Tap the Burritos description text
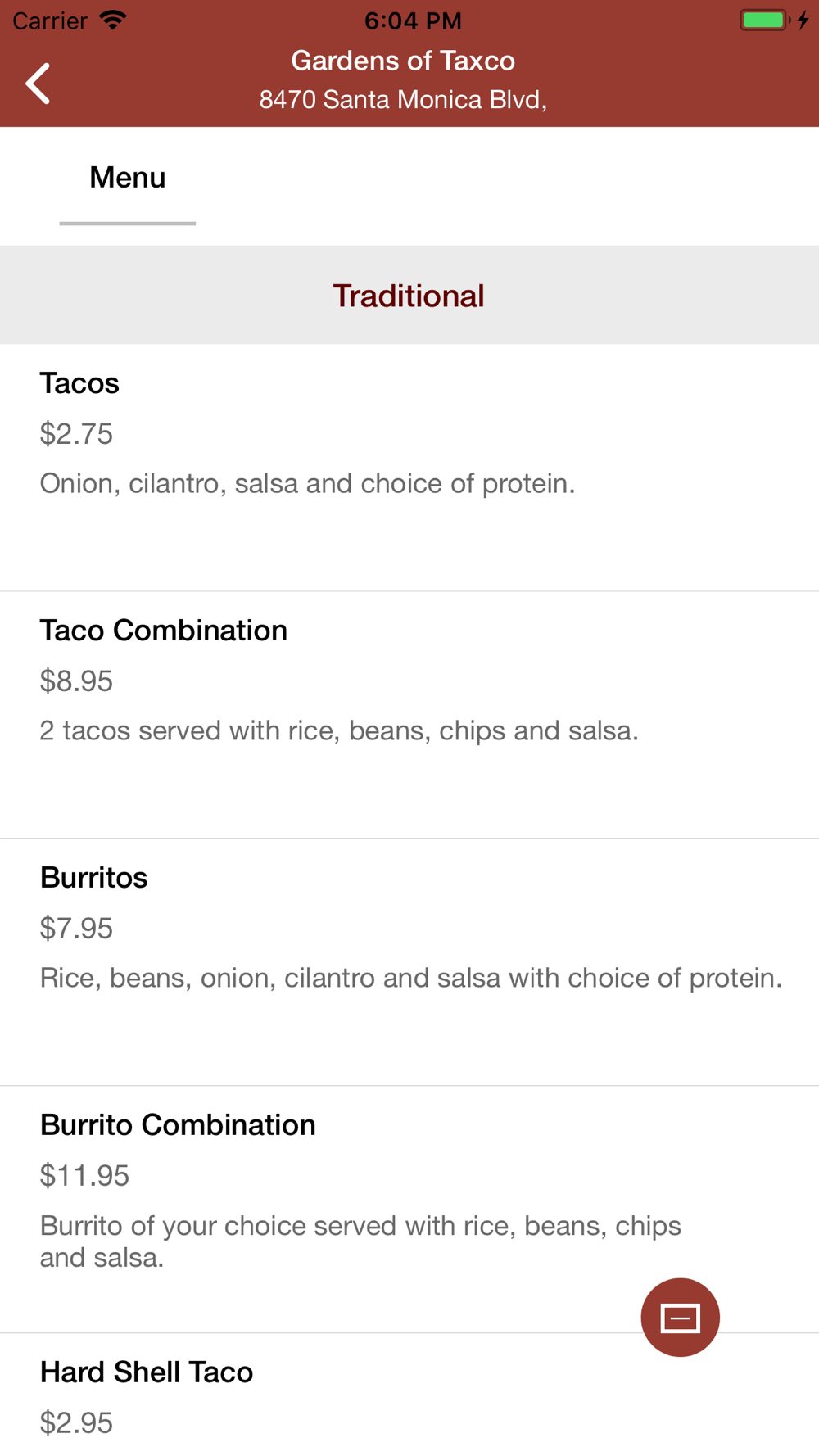 (411, 978)
